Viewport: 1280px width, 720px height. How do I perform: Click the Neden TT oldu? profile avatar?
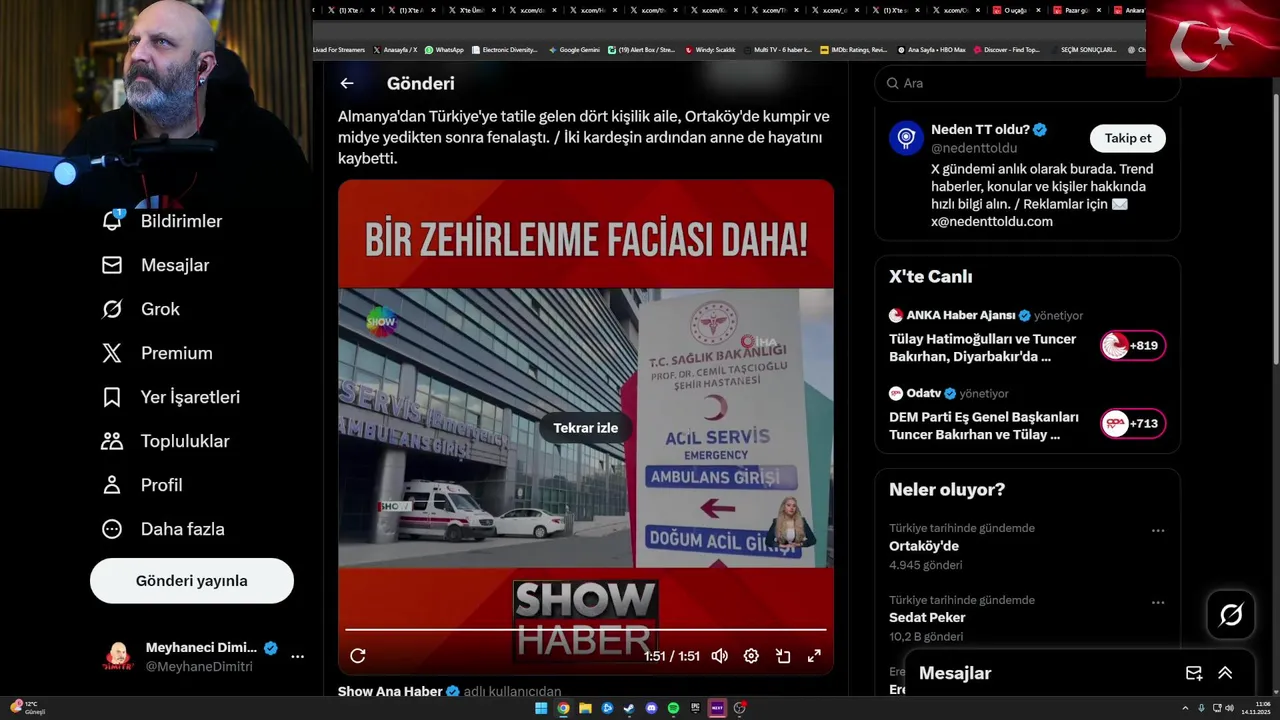[906, 137]
